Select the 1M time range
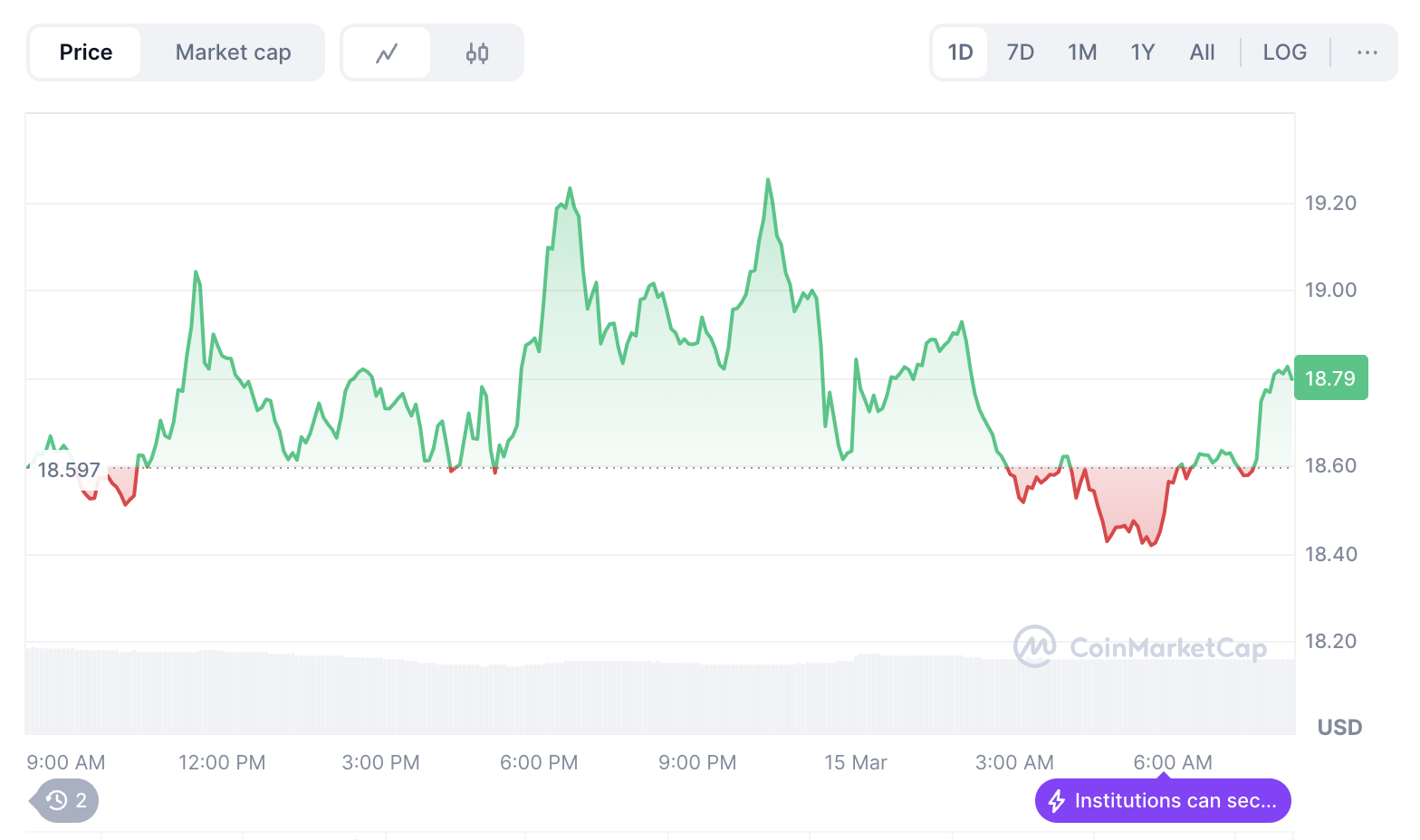 pos(1081,52)
